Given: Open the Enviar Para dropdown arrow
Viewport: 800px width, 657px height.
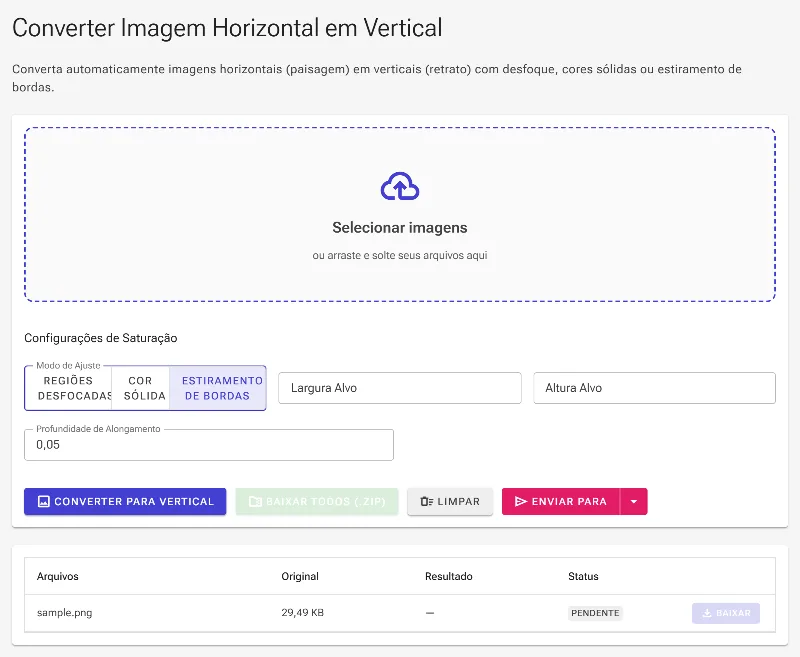Looking at the screenshot, I should click(634, 501).
